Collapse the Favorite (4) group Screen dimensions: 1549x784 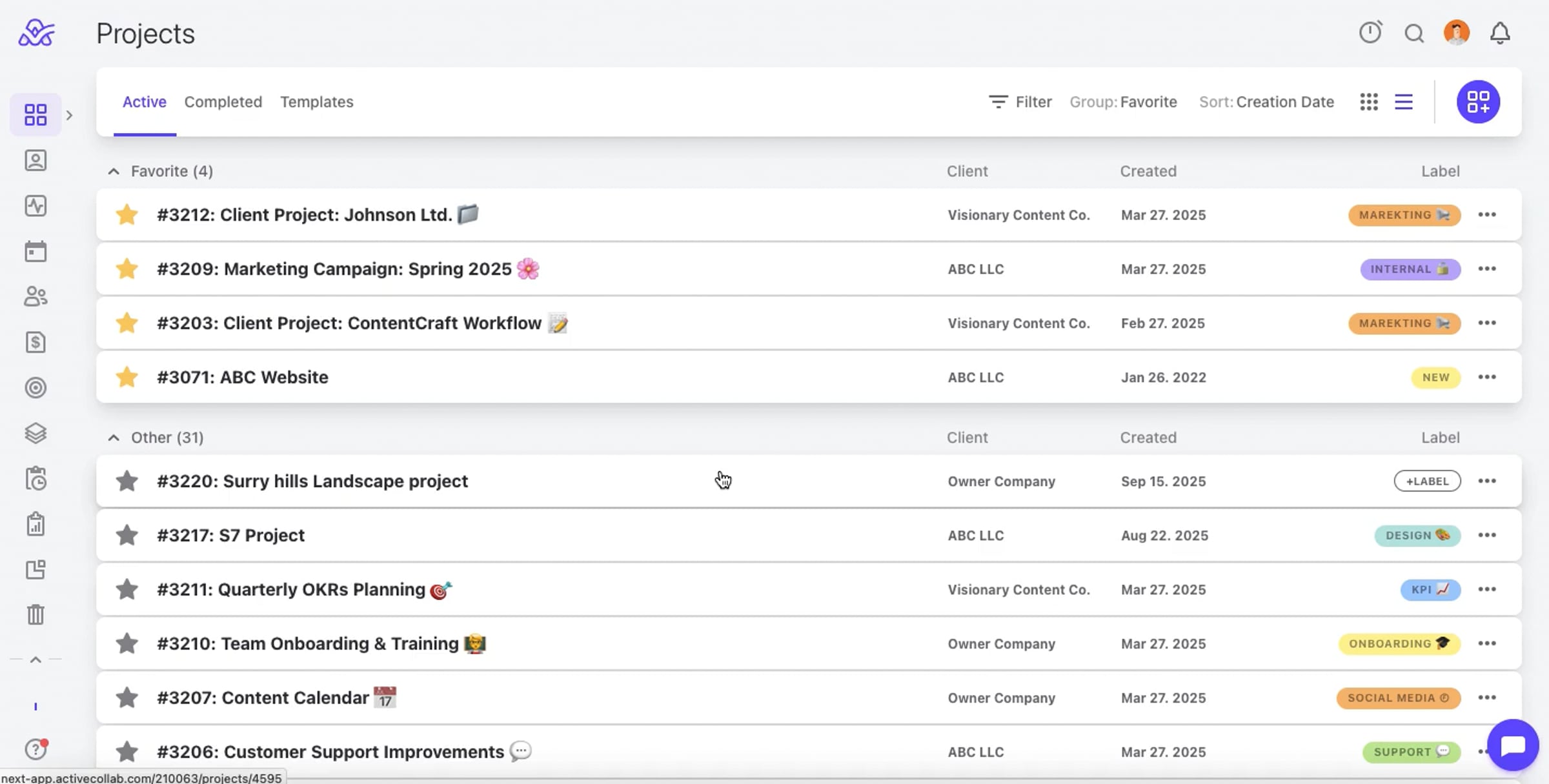coord(114,171)
